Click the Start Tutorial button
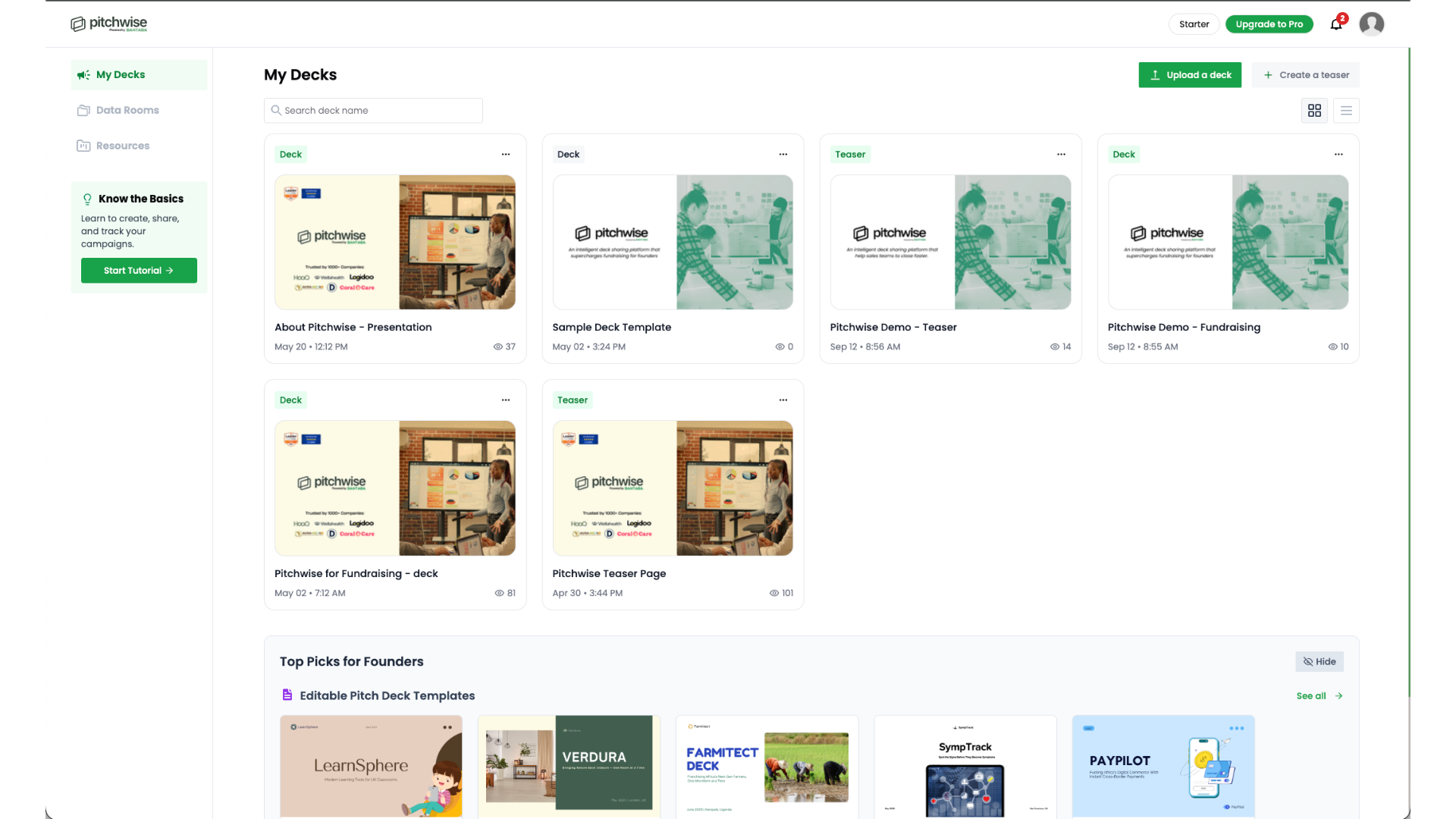 (139, 271)
